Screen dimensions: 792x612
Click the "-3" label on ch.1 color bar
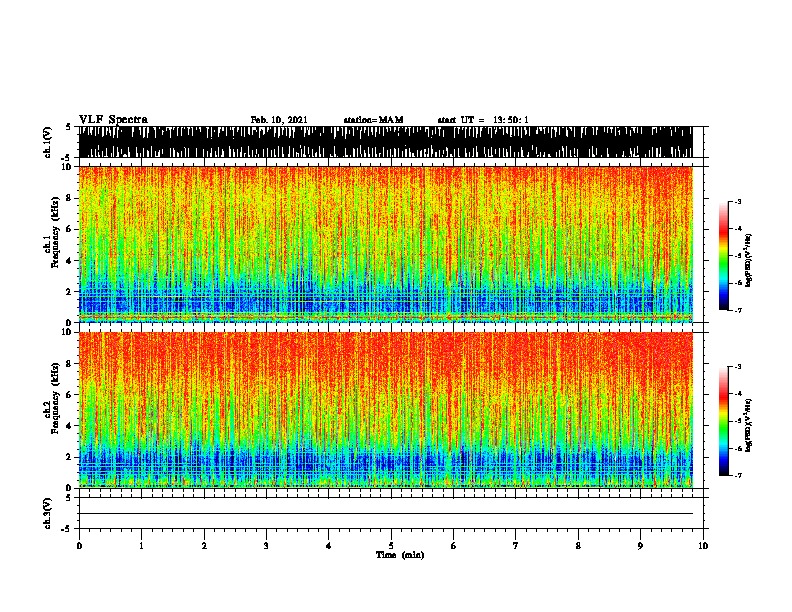737,201
